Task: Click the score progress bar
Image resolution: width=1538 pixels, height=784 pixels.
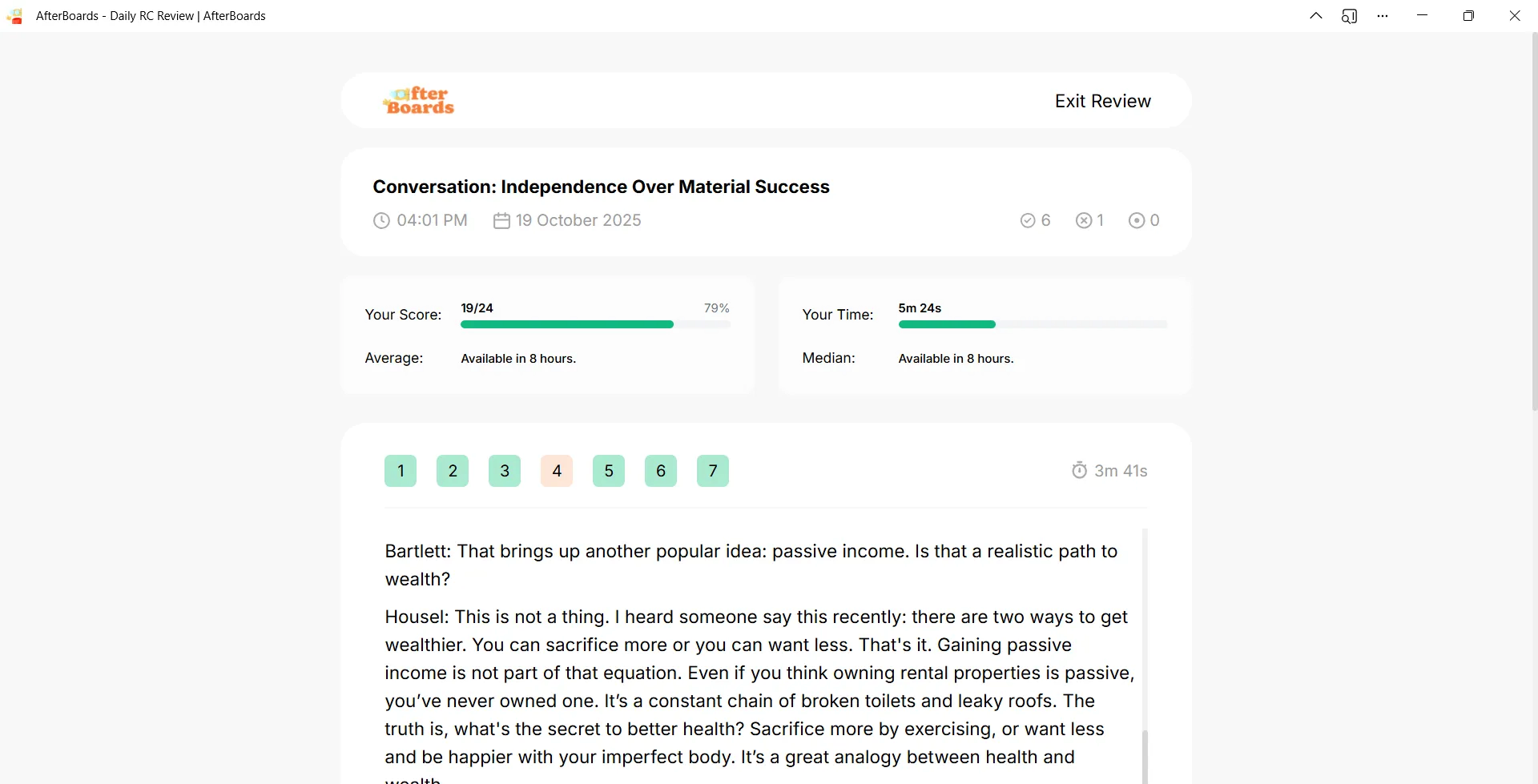Action: (x=595, y=324)
